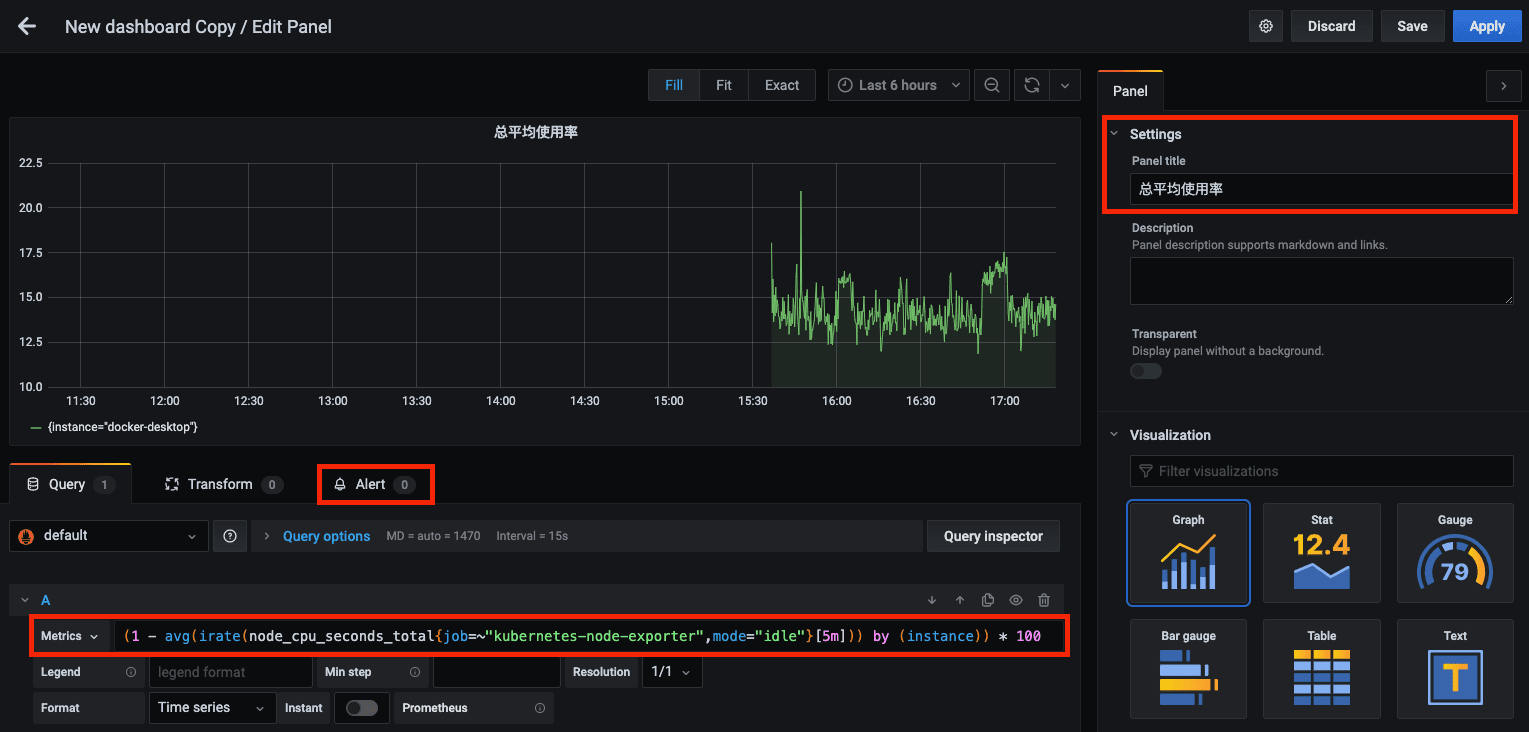Click the PromQL query expression field
The image size is (1529, 732).
click(588, 636)
